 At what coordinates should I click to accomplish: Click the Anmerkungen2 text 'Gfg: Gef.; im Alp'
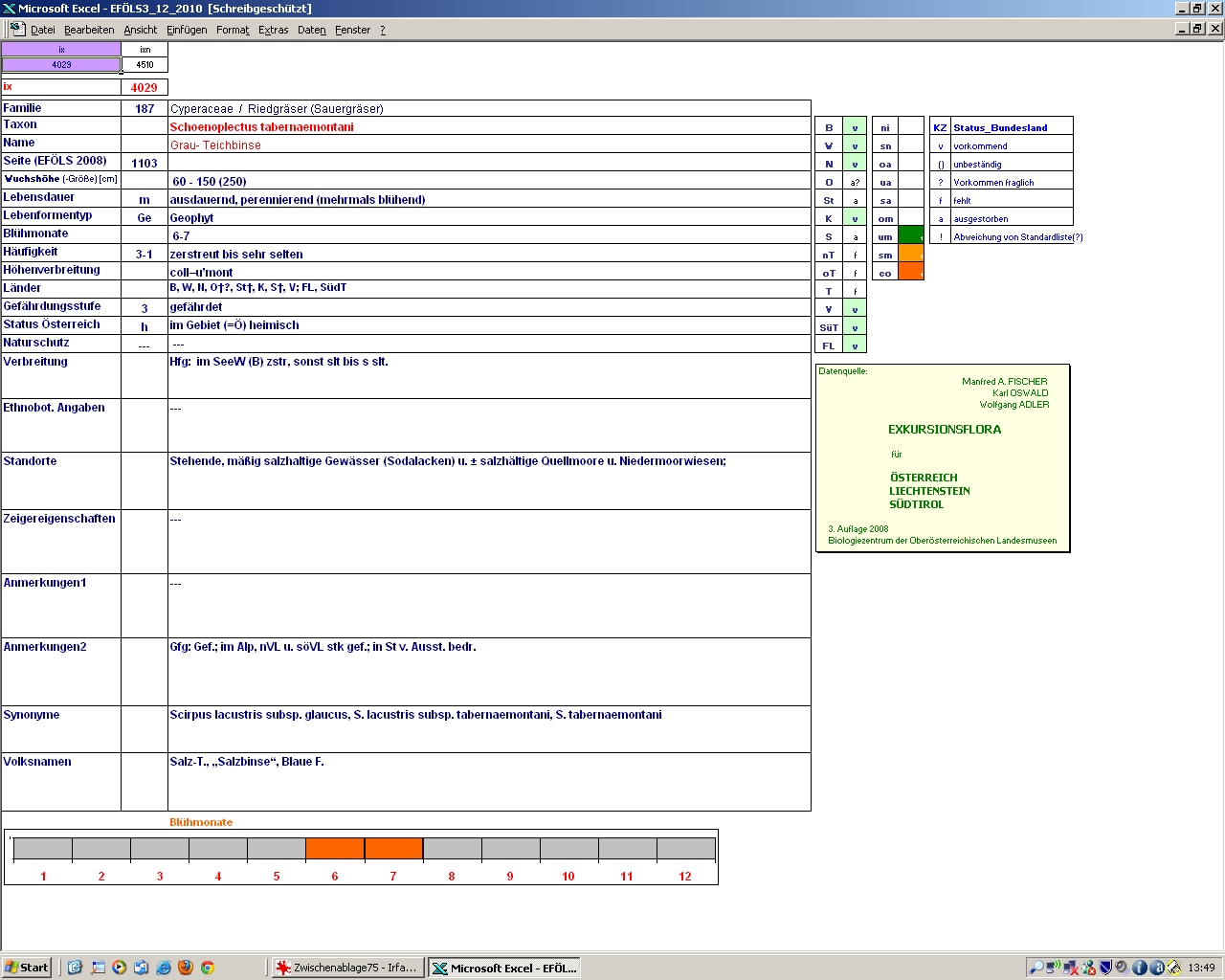323,647
